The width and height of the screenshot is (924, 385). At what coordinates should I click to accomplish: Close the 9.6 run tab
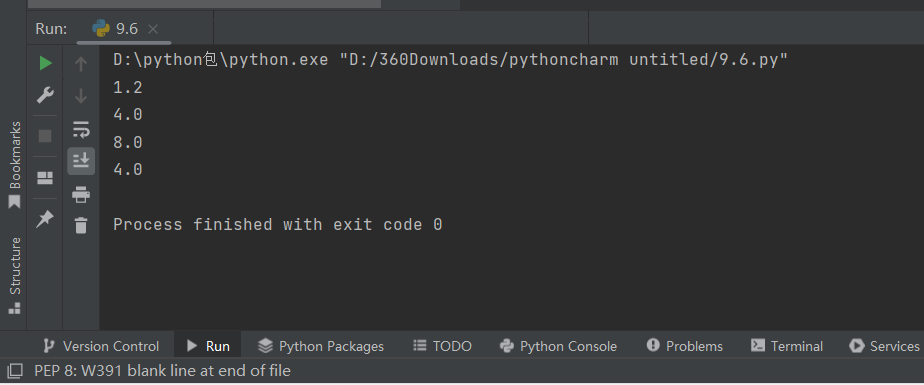coord(153,29)
